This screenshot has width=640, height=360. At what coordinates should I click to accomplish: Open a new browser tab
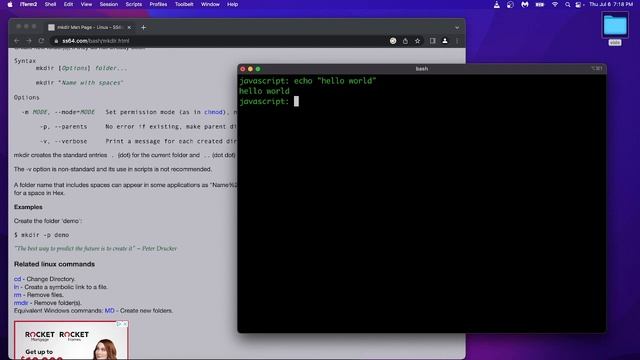click(x=143, y=27)
